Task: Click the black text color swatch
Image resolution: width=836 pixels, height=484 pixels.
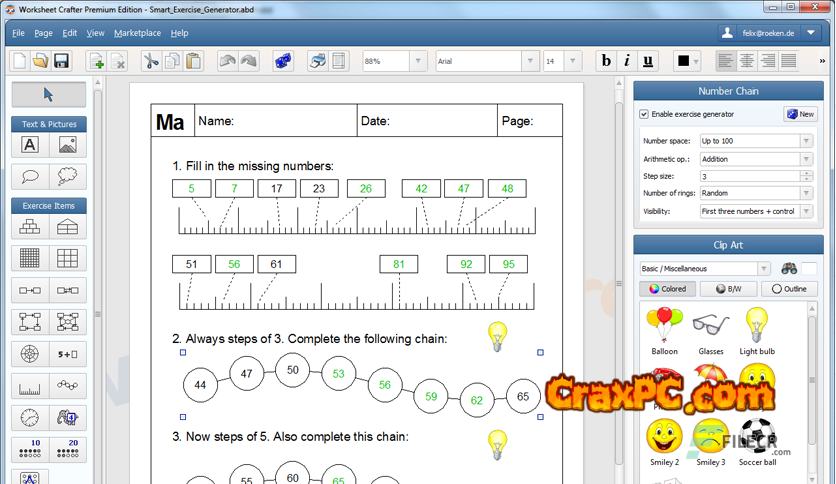Action: tap(683, 61)
